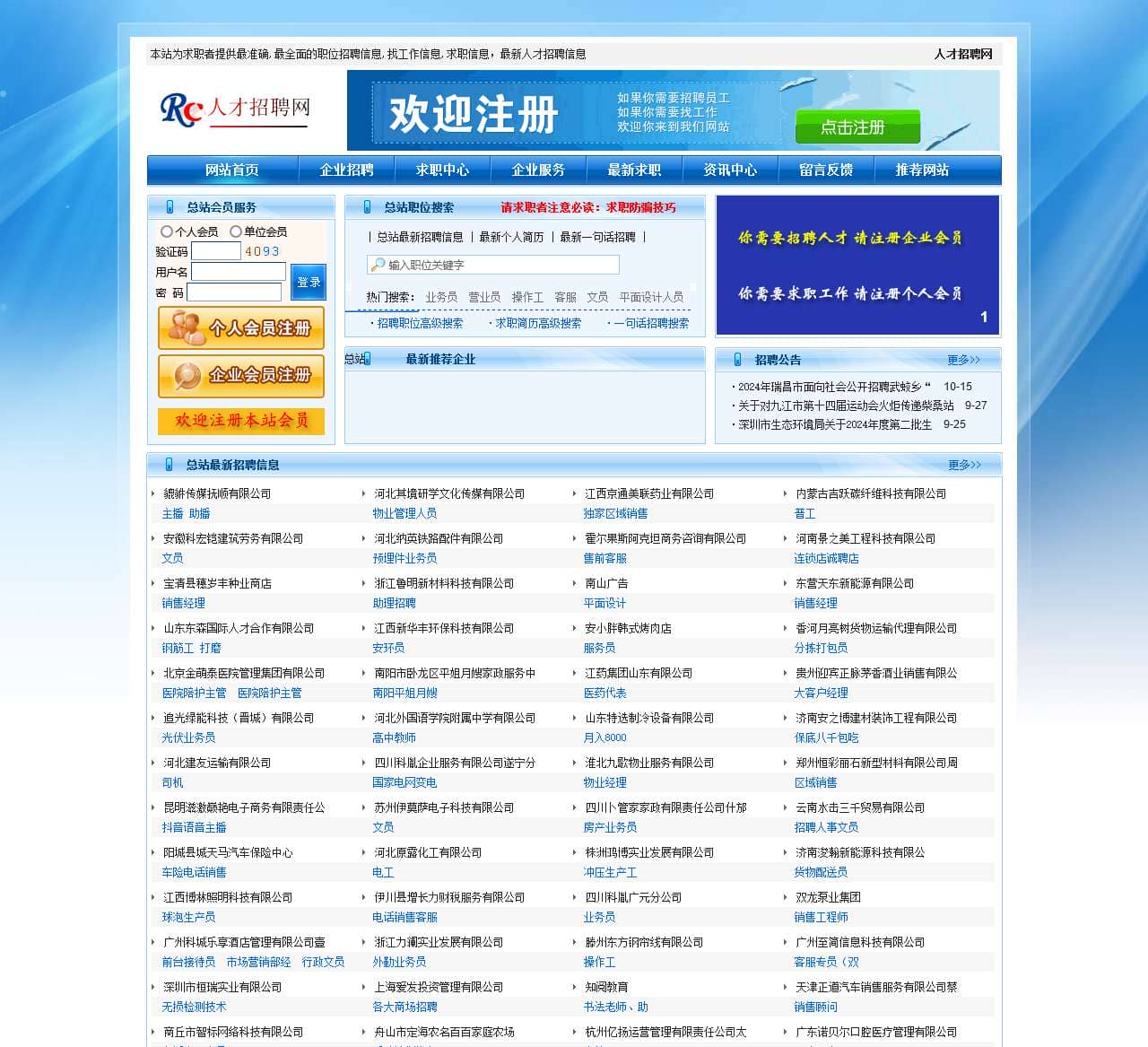Open the 深圳市生态环境局 announcement
The height and width of the screenshot is (1047, 1148).
[x=835, y=424]
